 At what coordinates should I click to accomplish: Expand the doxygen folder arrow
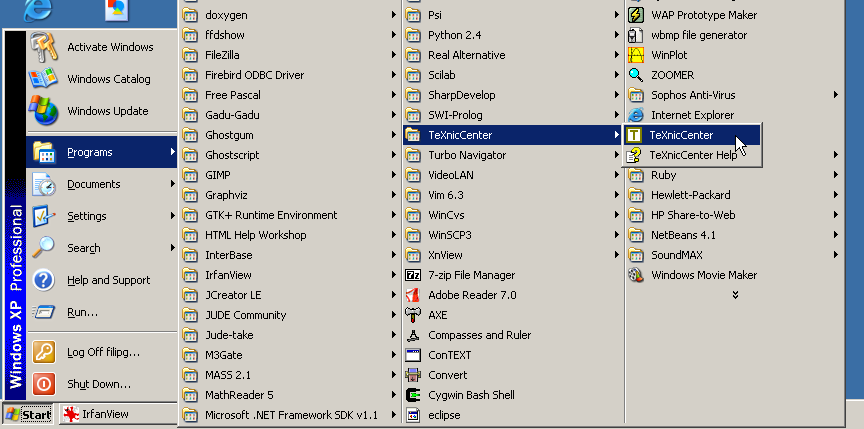394,15
